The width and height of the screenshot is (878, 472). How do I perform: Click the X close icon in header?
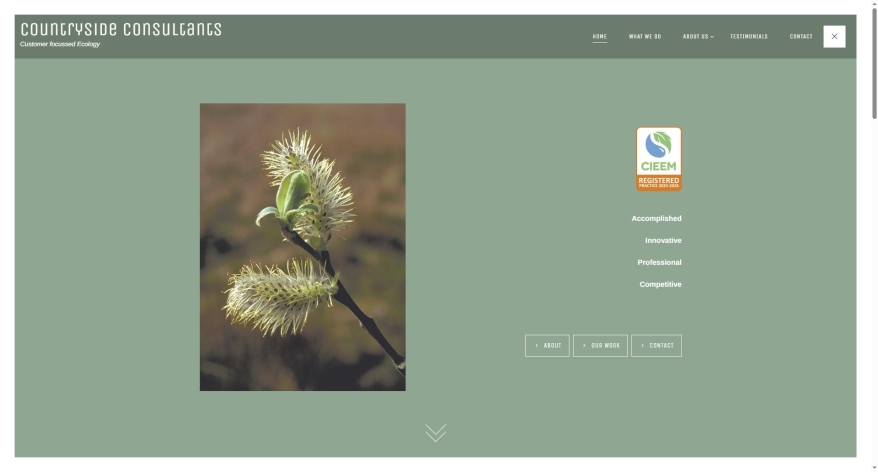[834, 36]
